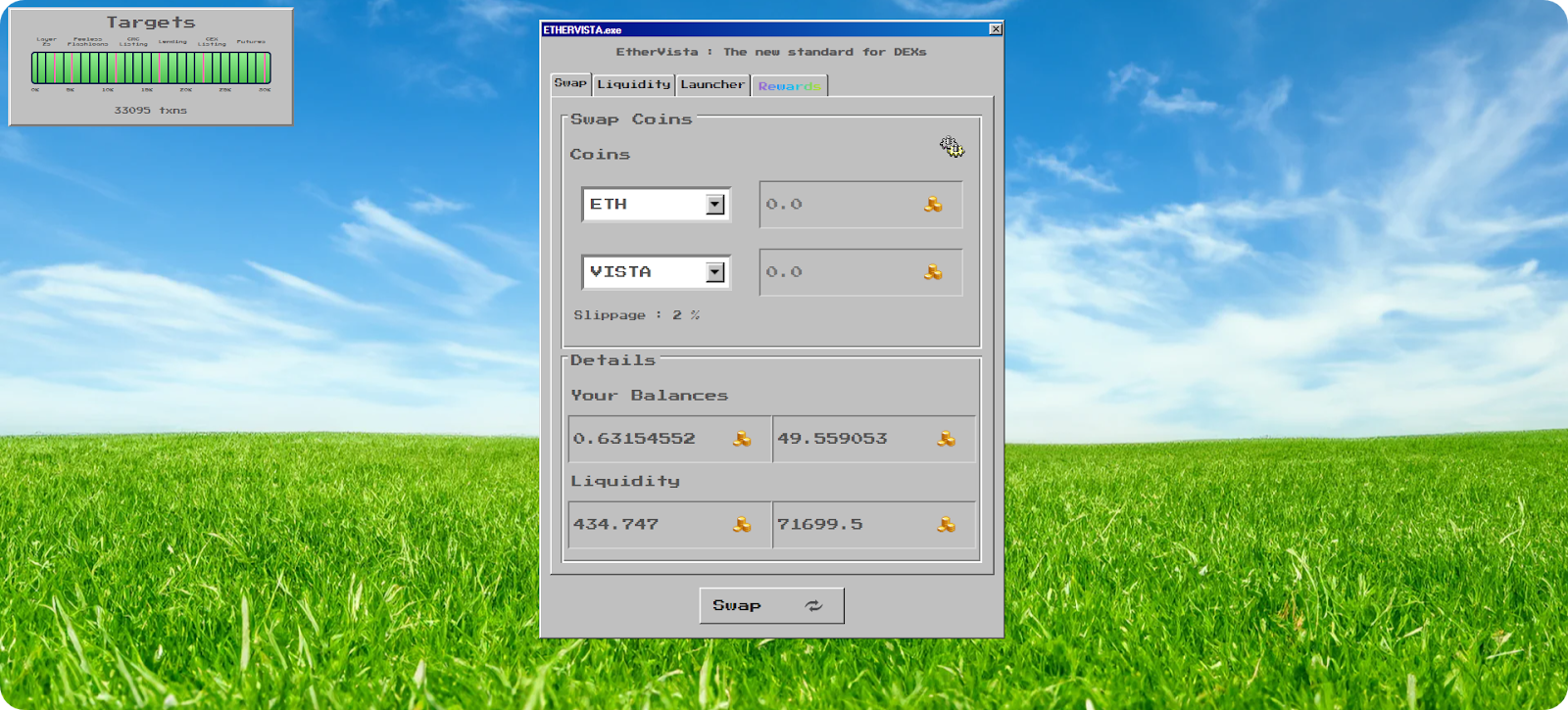The image size is (1568, 710).
Task: Select the Swap tab
Action: pyautogui.click(x=570, y=84)
